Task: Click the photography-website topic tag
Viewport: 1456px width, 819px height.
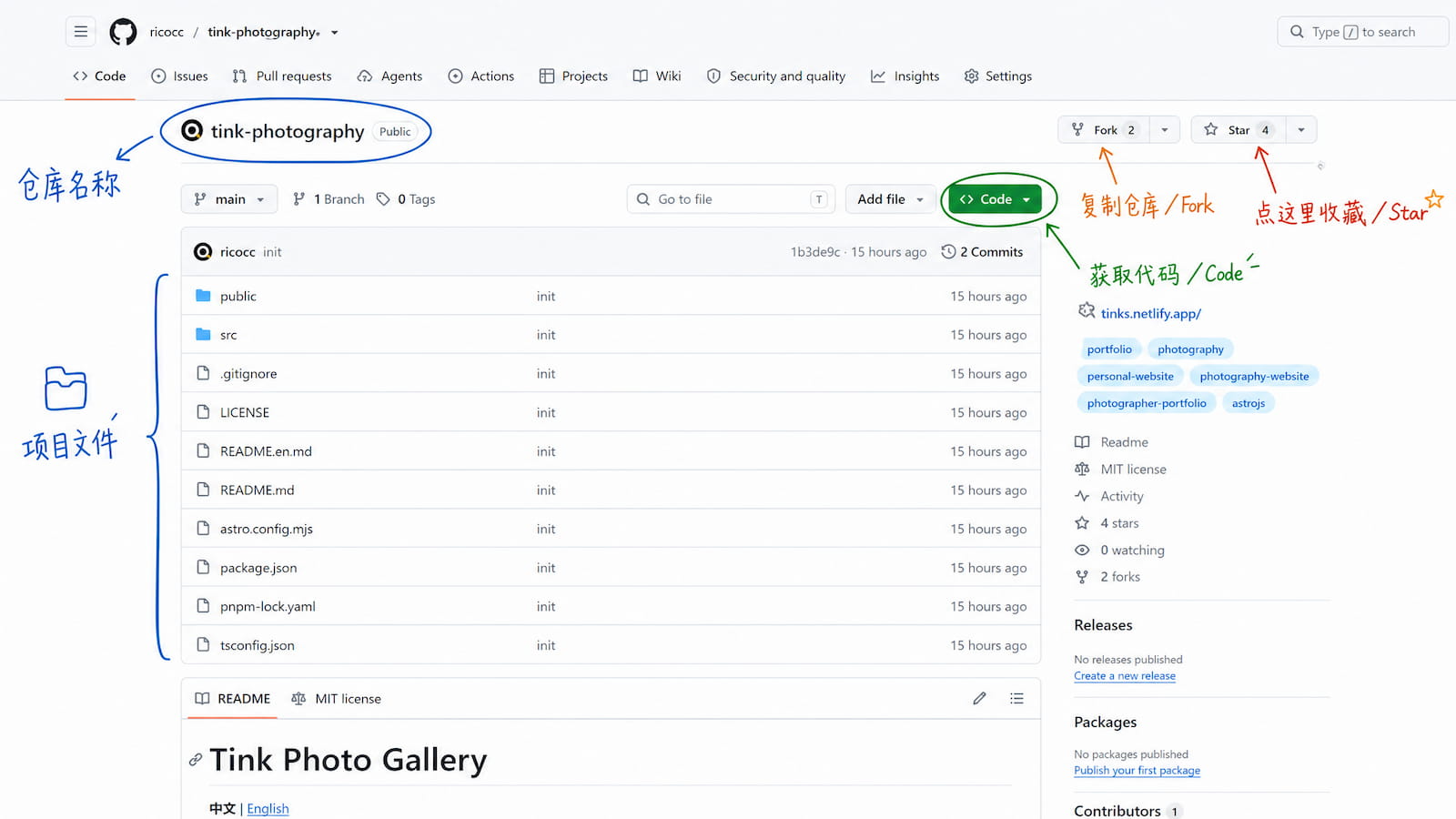Action: (x=1254, y=377)
